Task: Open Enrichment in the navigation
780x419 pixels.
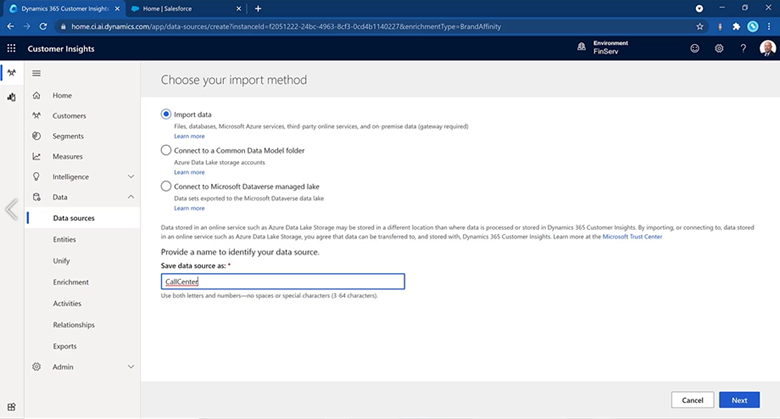Action: [x=71, y=282]
